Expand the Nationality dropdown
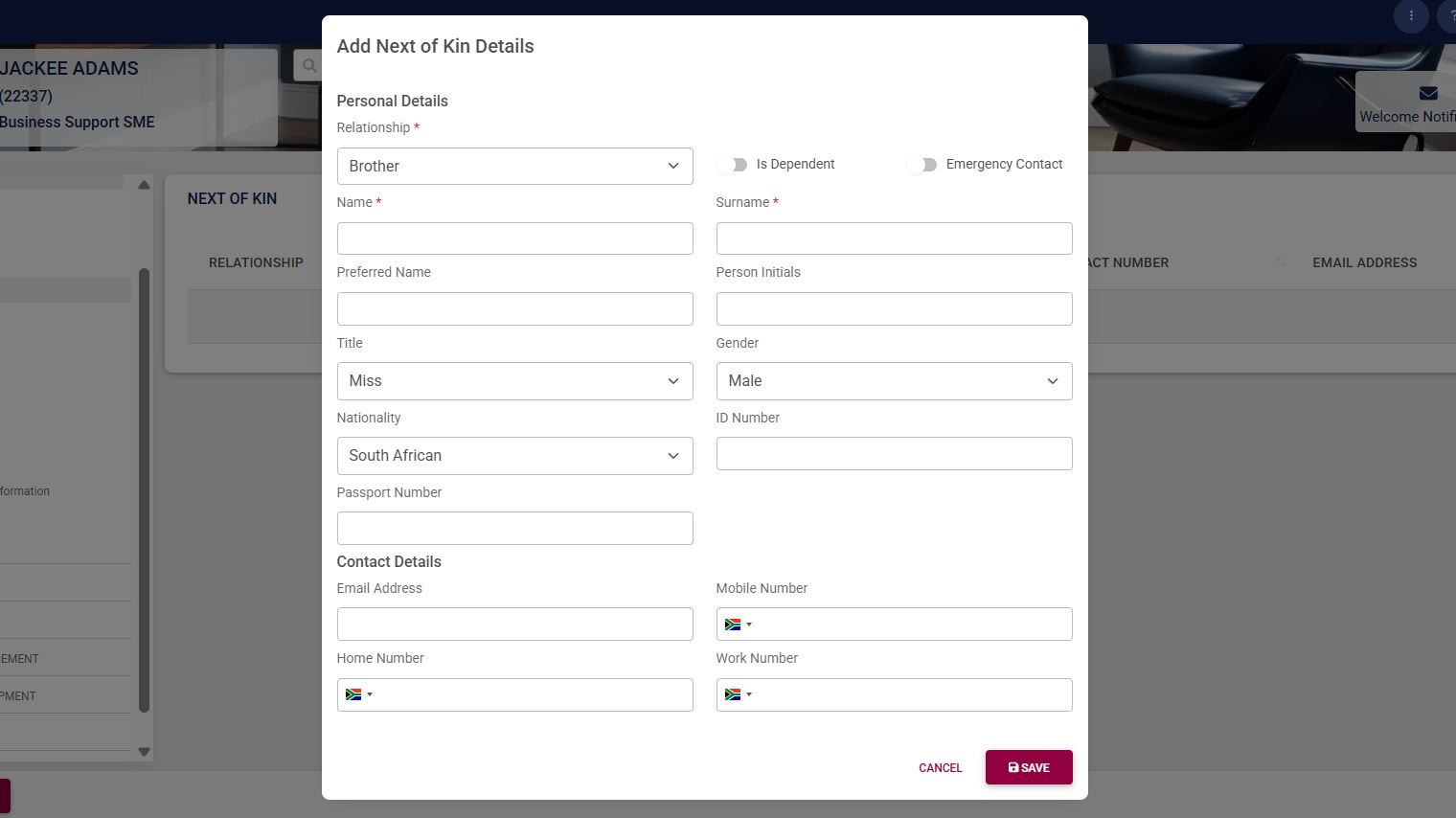The width and height of the screenshot is (1456, 818). tap(514, 456)
